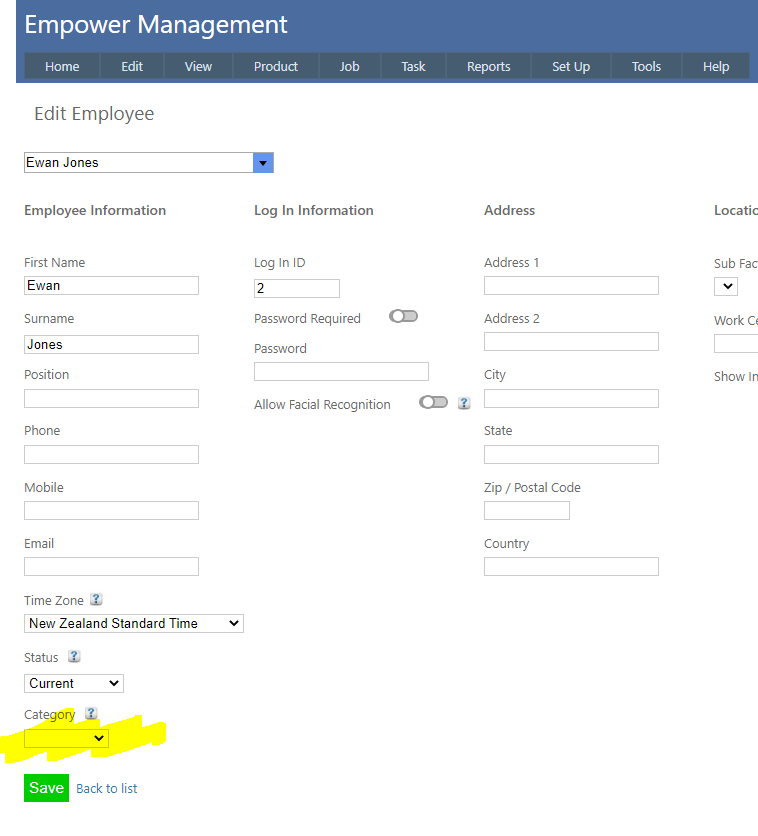The width and height of the screenshot is (758, 836).
Task: Enable Allow Facial Recognition toggle
Action: [x=433, y=403]
